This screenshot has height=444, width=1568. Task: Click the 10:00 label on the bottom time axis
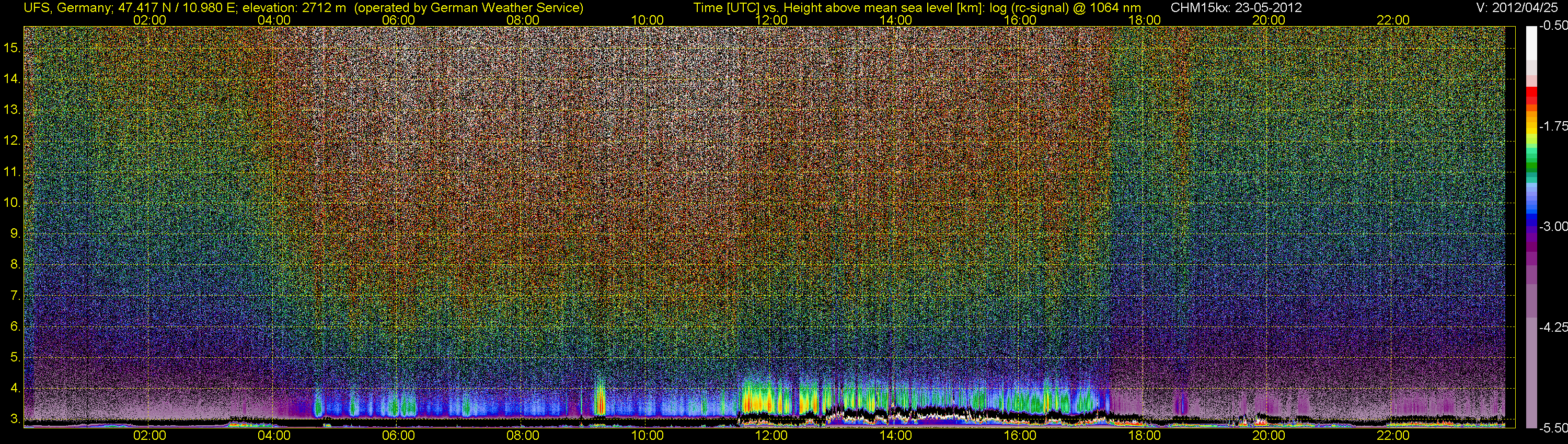647,436
